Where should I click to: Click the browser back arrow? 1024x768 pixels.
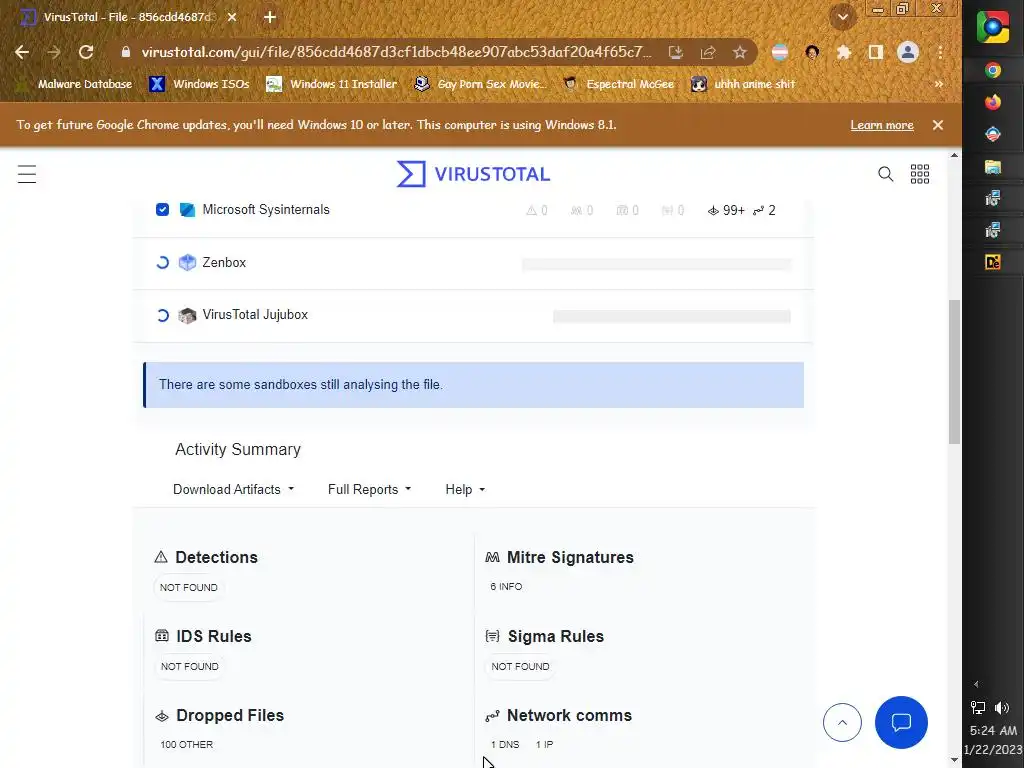[x=22, y=52]
